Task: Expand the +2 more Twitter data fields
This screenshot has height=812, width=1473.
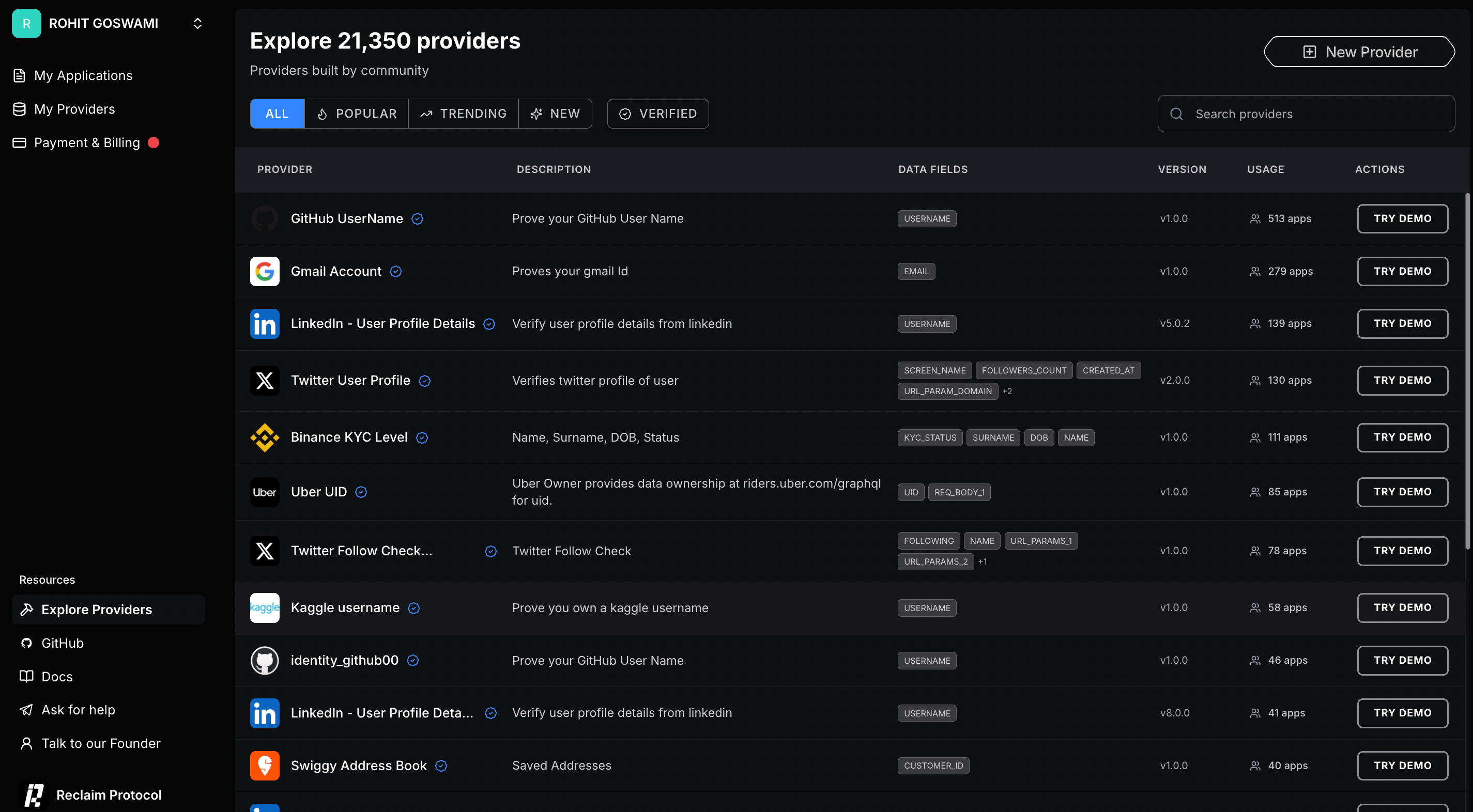Action: point(1007,391)
